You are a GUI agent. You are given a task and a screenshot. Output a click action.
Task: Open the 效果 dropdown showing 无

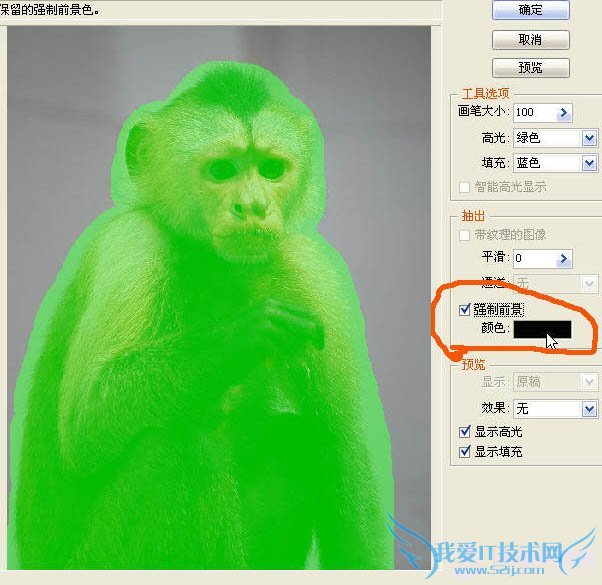click(x=556, y=408)
